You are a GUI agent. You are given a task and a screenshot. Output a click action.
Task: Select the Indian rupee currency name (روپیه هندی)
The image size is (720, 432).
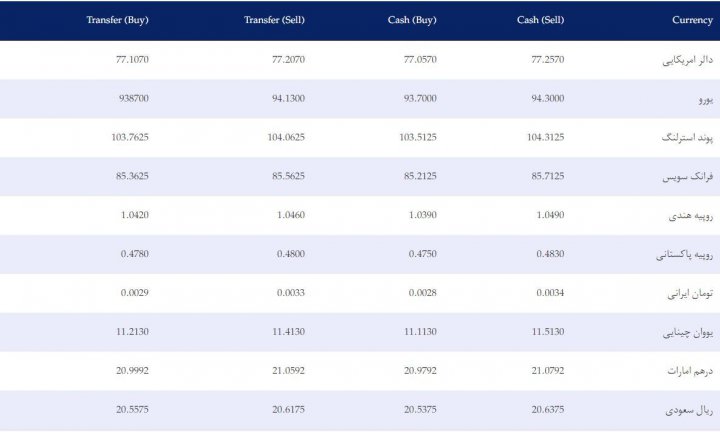[x=691, y=216]
